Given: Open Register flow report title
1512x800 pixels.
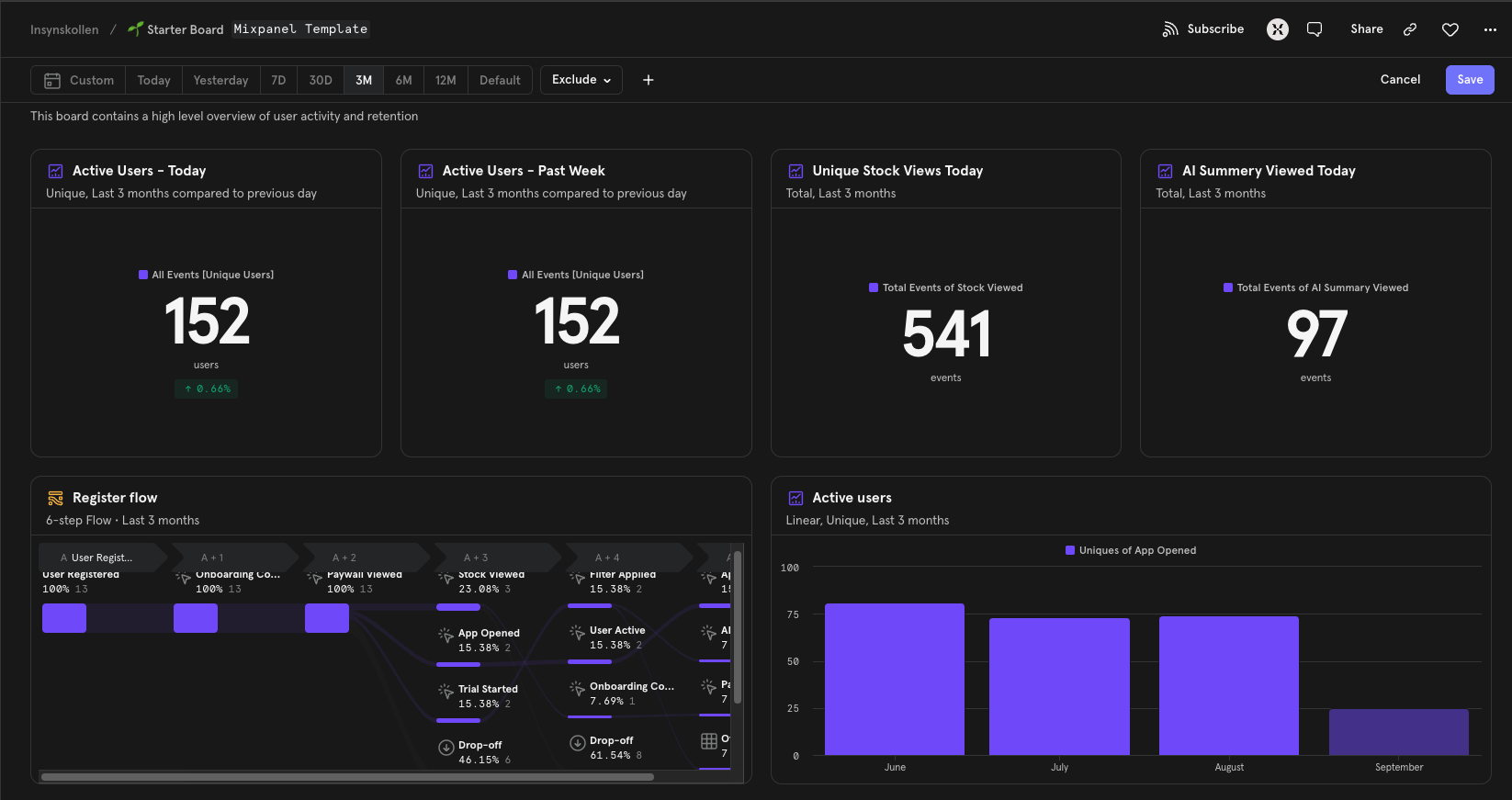Looking at the screenshot, I should 115,498.
